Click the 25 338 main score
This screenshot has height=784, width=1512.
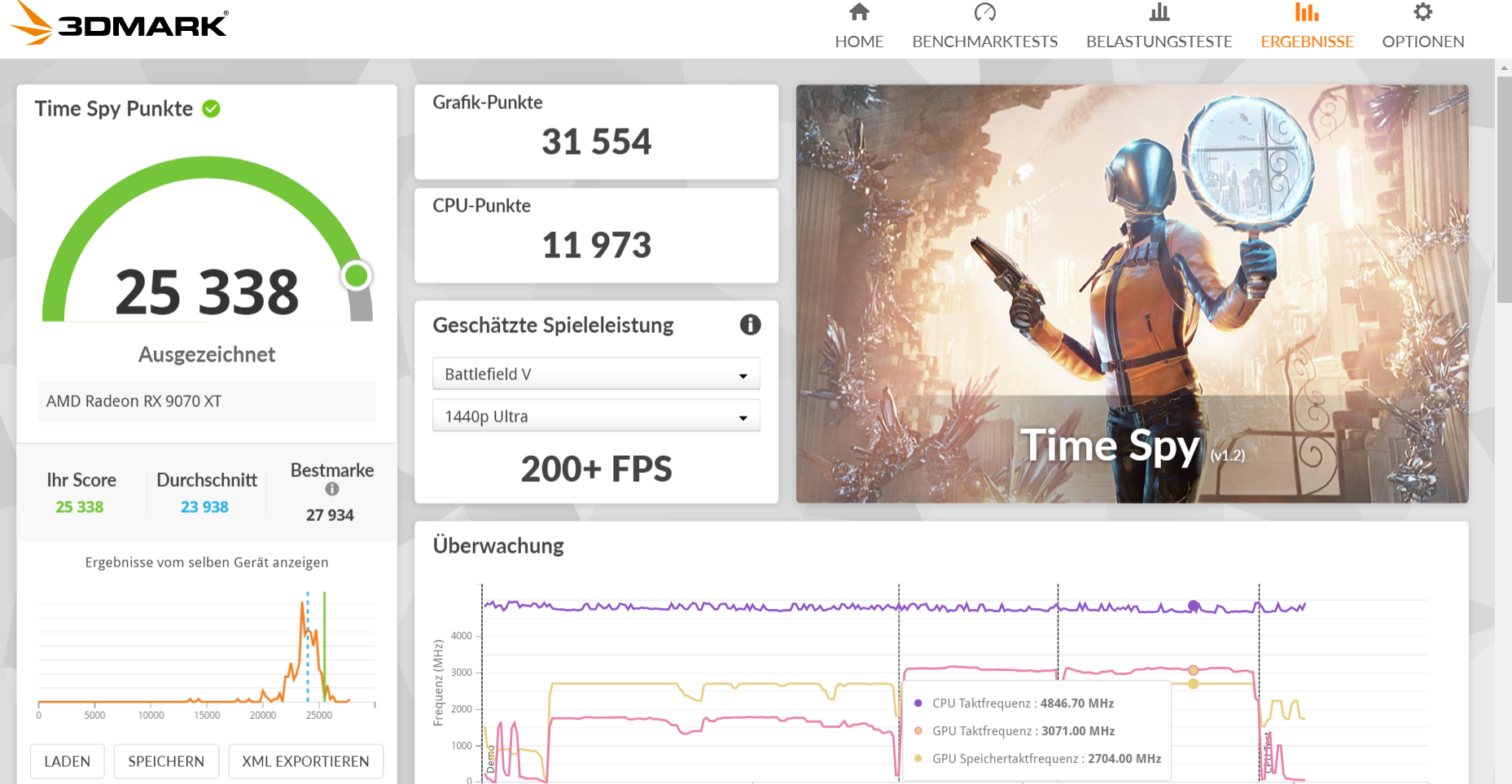[x=207, y=291]
